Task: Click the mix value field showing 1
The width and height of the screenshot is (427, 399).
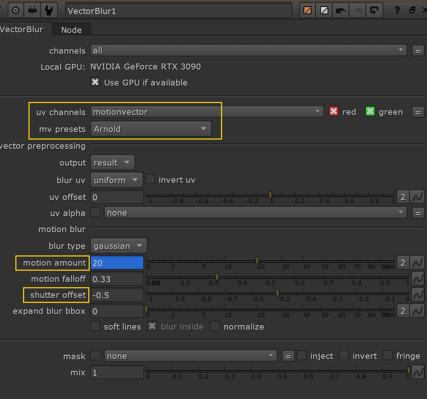Action: (117, 372)
